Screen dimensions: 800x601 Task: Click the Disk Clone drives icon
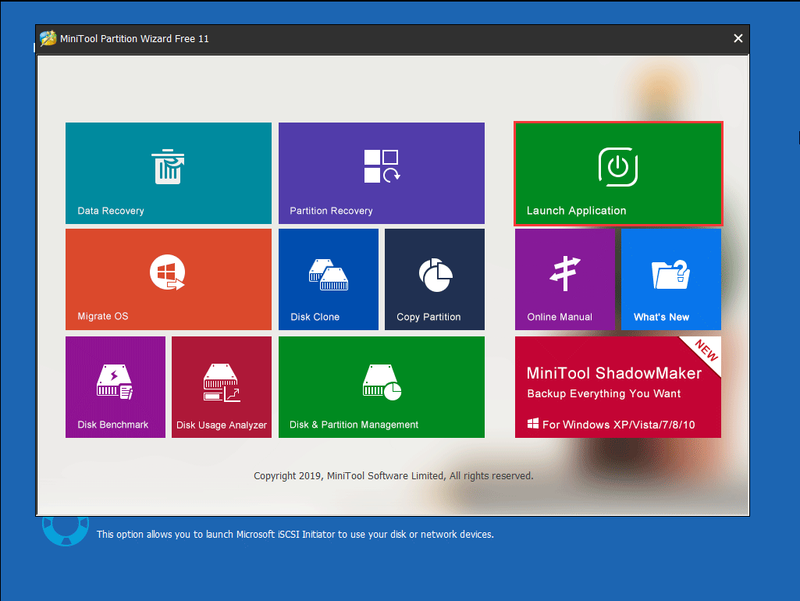(329, 275)
